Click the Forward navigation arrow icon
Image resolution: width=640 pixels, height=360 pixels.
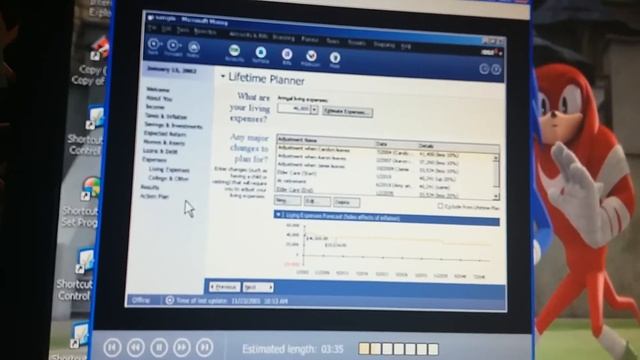point(173,45)
